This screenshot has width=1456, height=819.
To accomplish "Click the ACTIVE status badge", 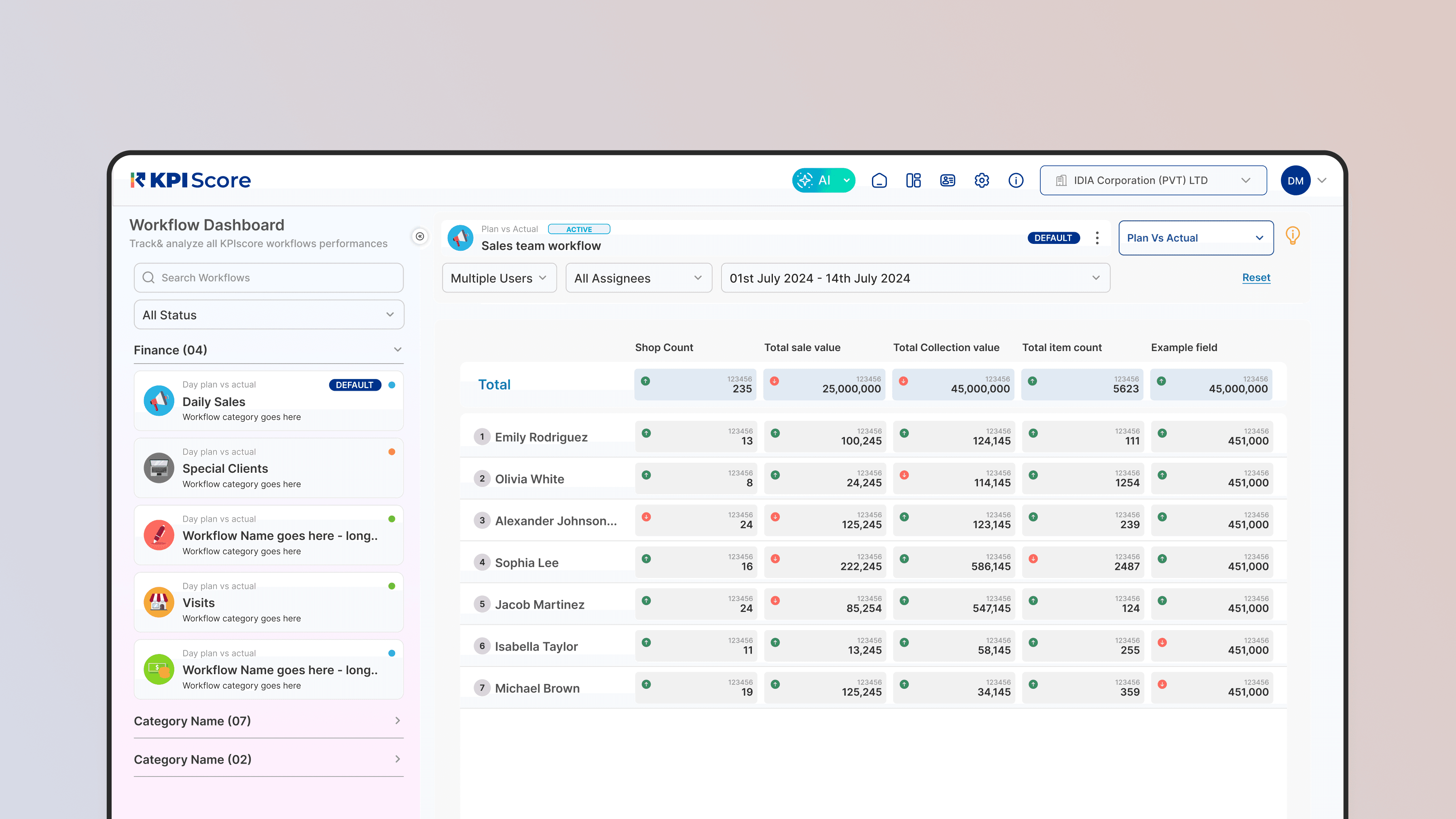I will coord(579,229).
